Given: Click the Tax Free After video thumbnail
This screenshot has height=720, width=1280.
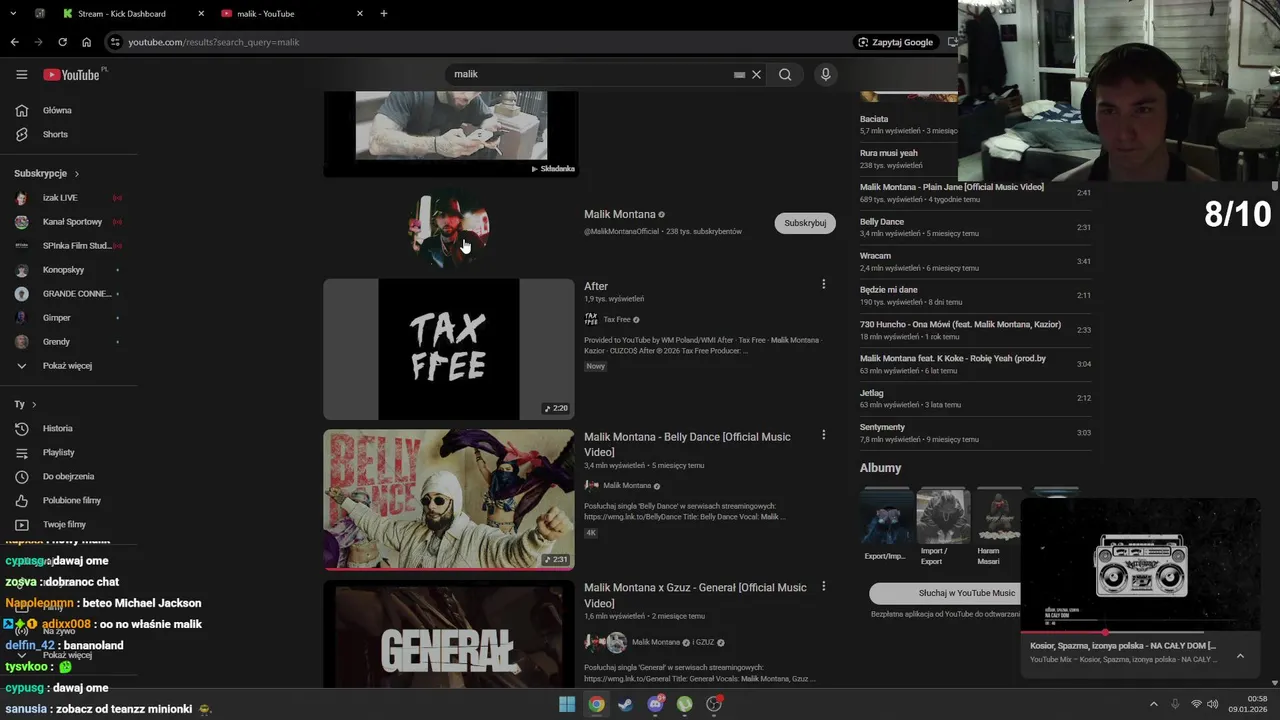Looking at the screenshot, I should point(449,349).
